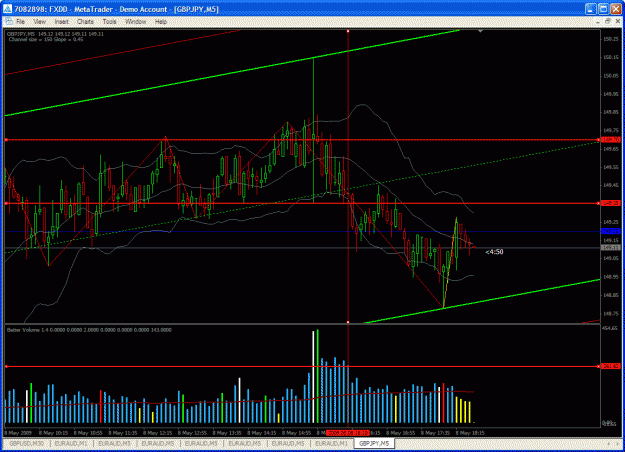Click the '8 May 10:15' time axis label
Screen dimensions: 625x452
coord(53,433)
